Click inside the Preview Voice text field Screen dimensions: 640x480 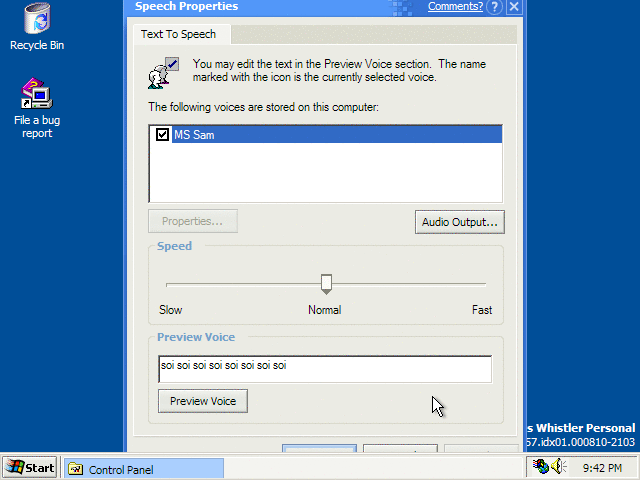click(325, 369)
